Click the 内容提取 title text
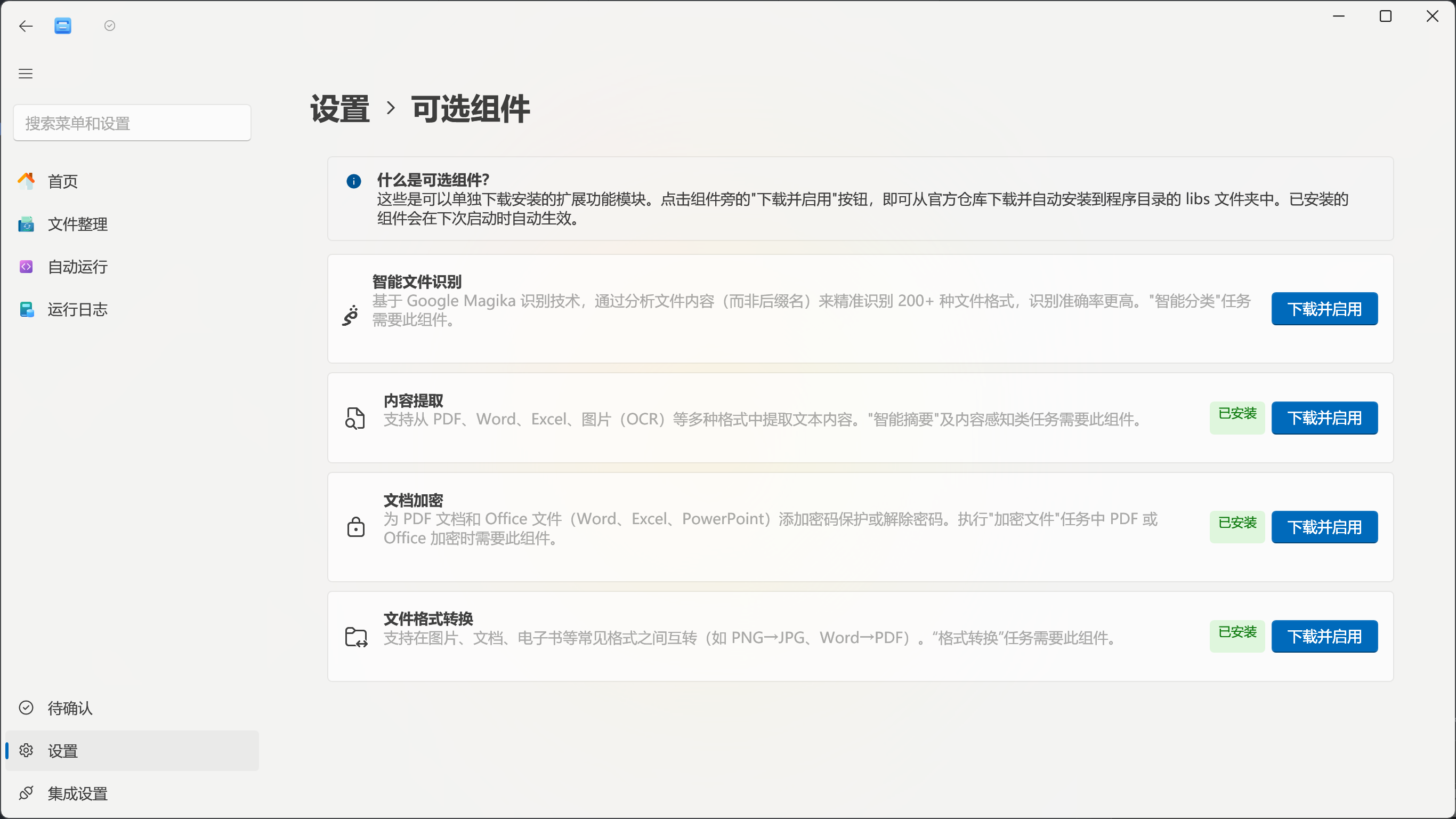 click(x=413, y=400)
